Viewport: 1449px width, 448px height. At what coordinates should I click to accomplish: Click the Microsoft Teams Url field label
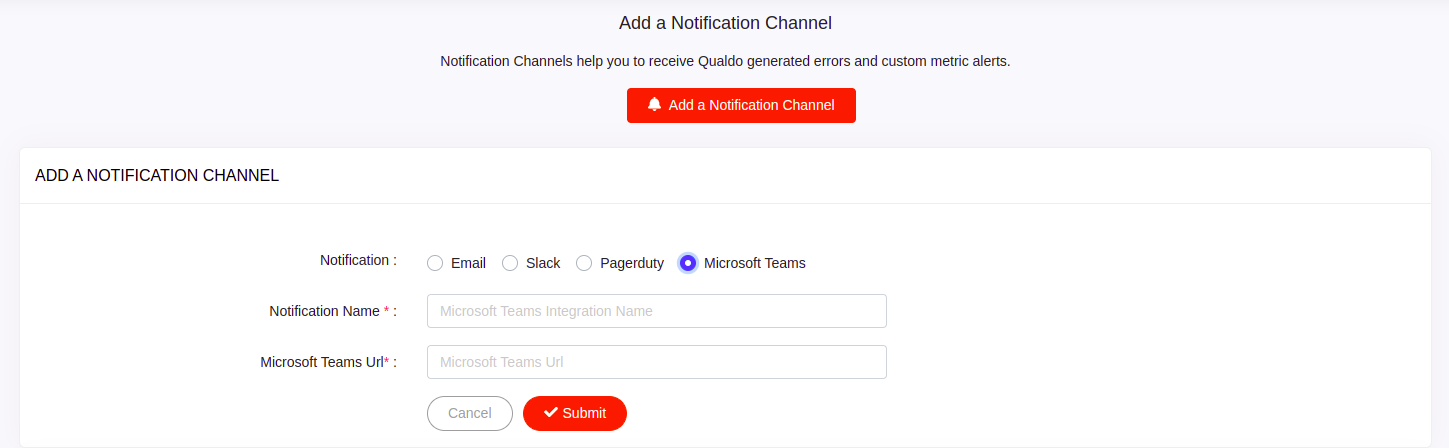[321, 362]
